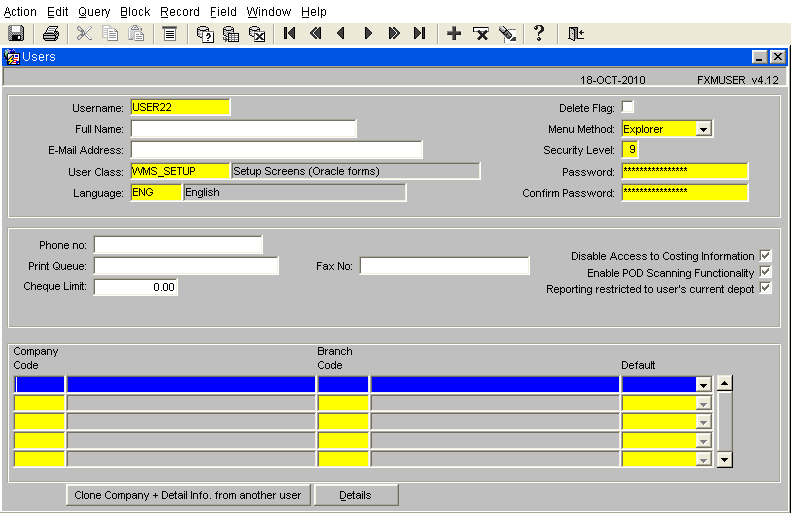
Task: Click Clone Company + Detail Info button
Action: (188, 495)
